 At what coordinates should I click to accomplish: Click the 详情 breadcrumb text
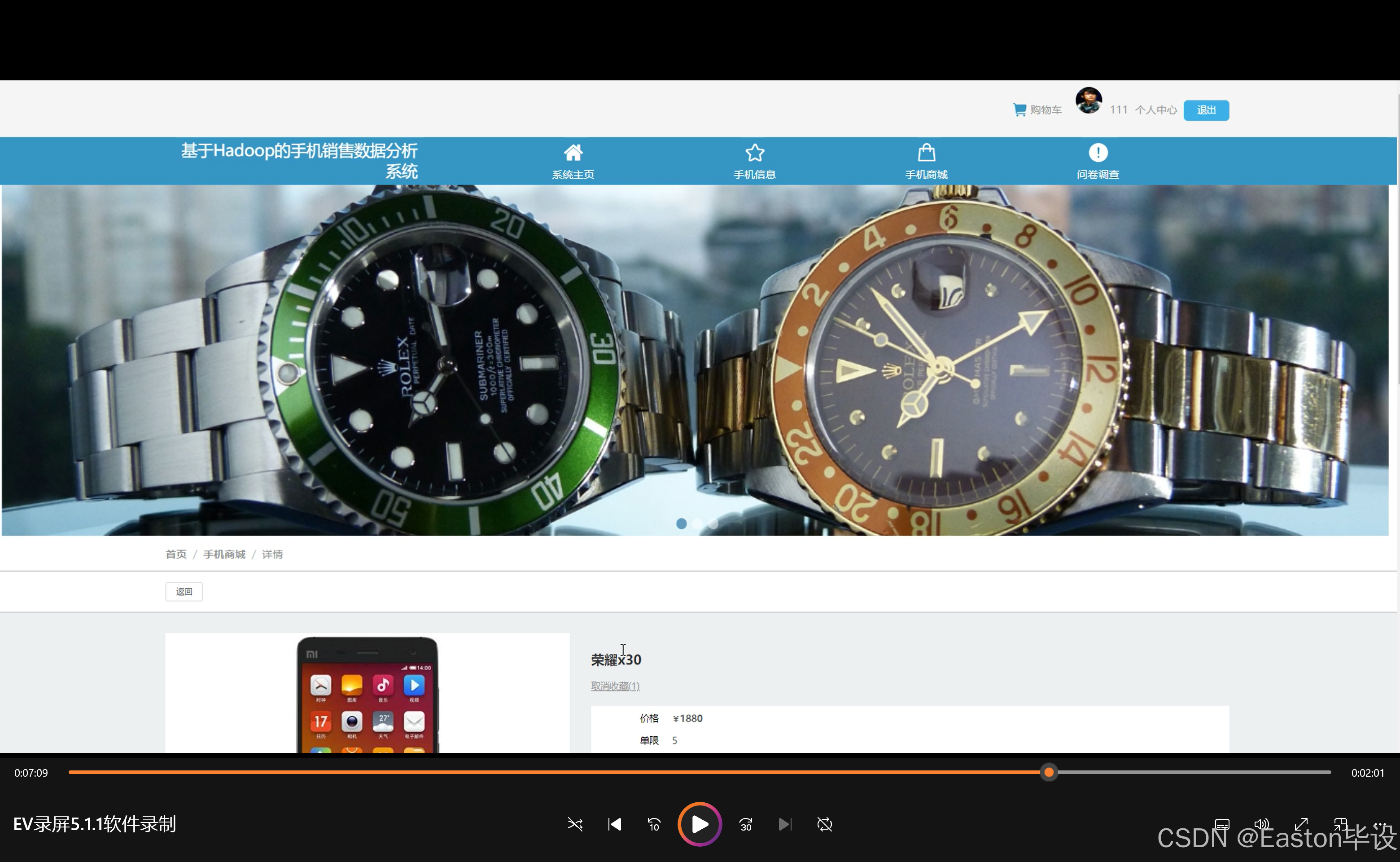(x=272, y=554)
